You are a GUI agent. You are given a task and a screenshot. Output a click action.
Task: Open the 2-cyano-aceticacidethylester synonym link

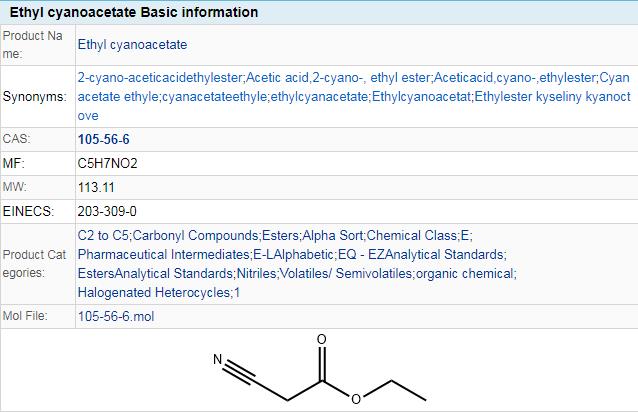tap(159, 77)
